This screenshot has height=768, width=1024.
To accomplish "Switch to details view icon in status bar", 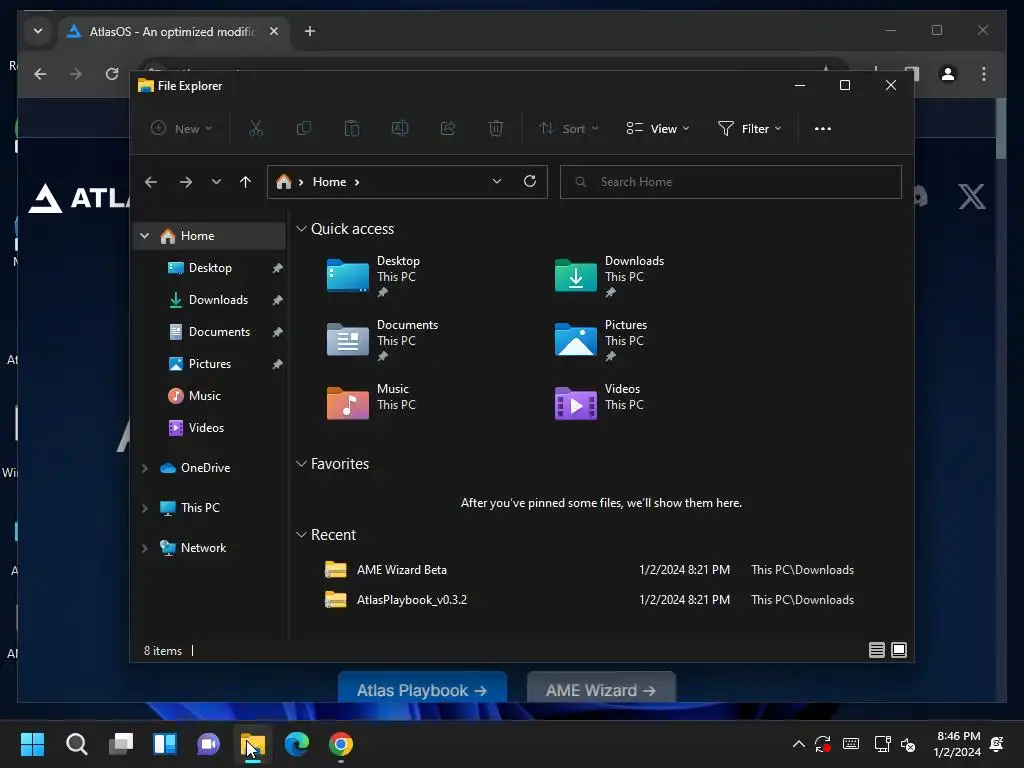I will pos(876,650).
